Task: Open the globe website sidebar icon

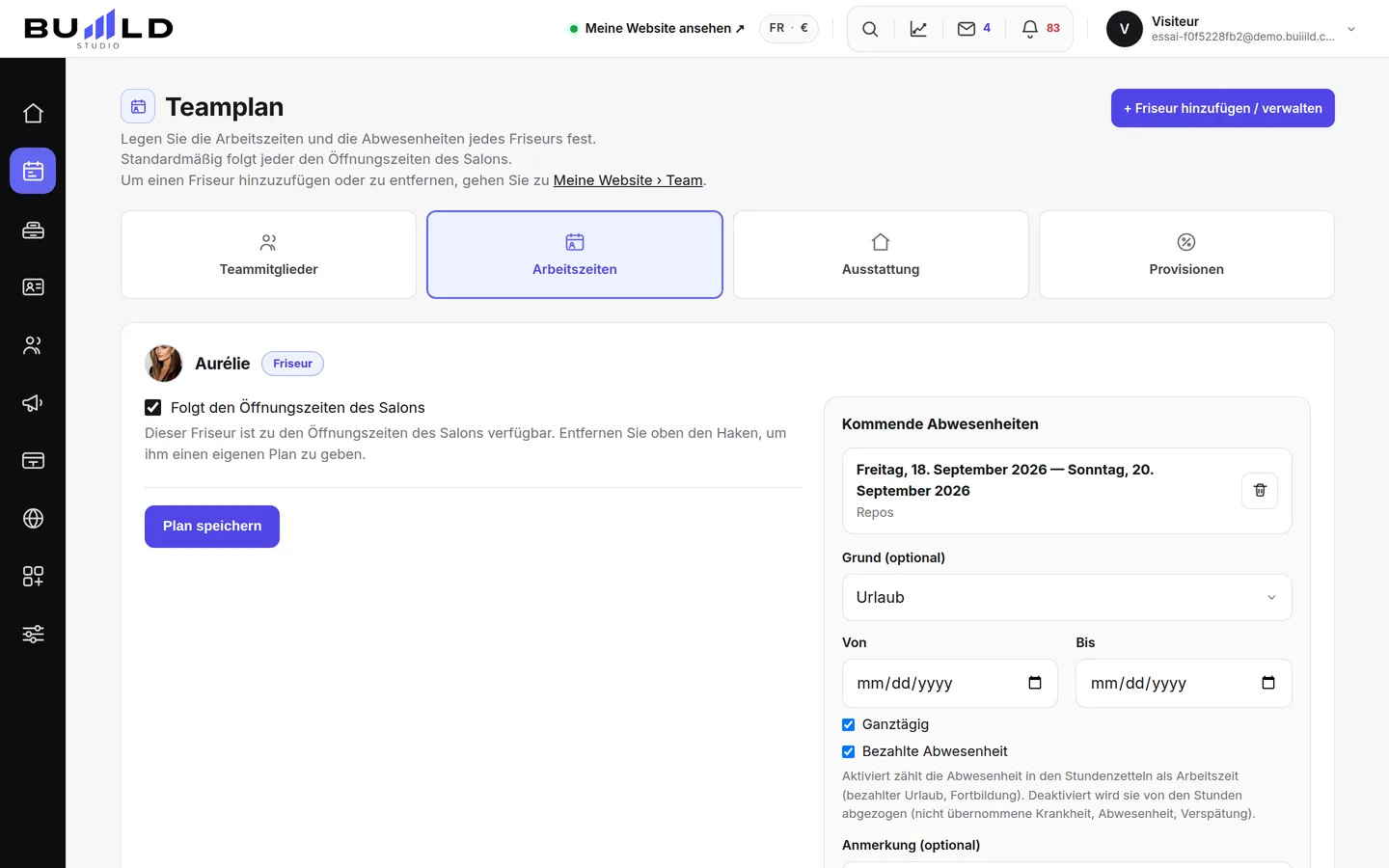Action: 33,519
